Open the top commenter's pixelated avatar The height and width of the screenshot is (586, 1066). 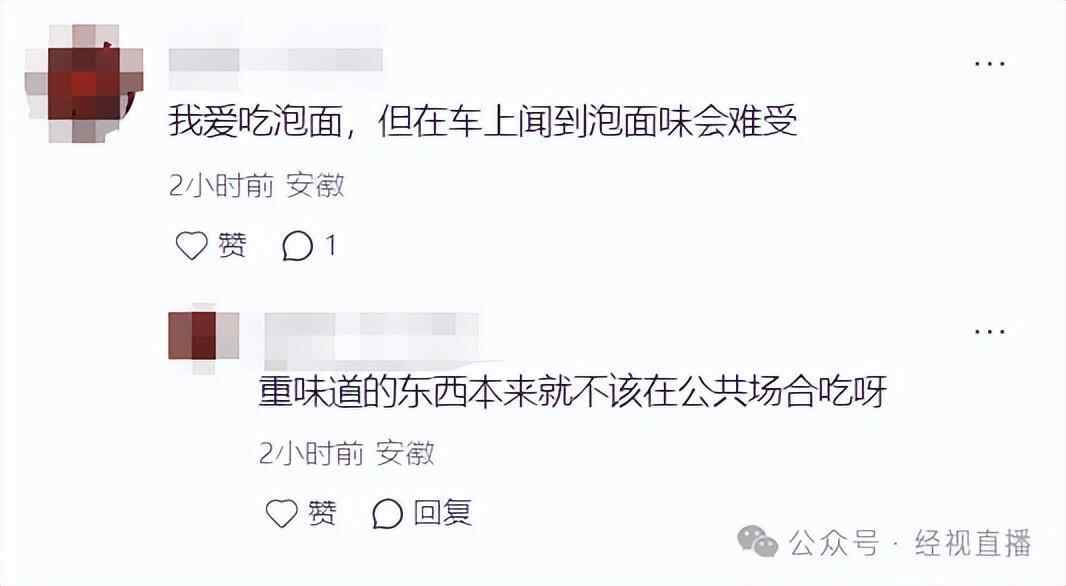click(x=84, y=84)
